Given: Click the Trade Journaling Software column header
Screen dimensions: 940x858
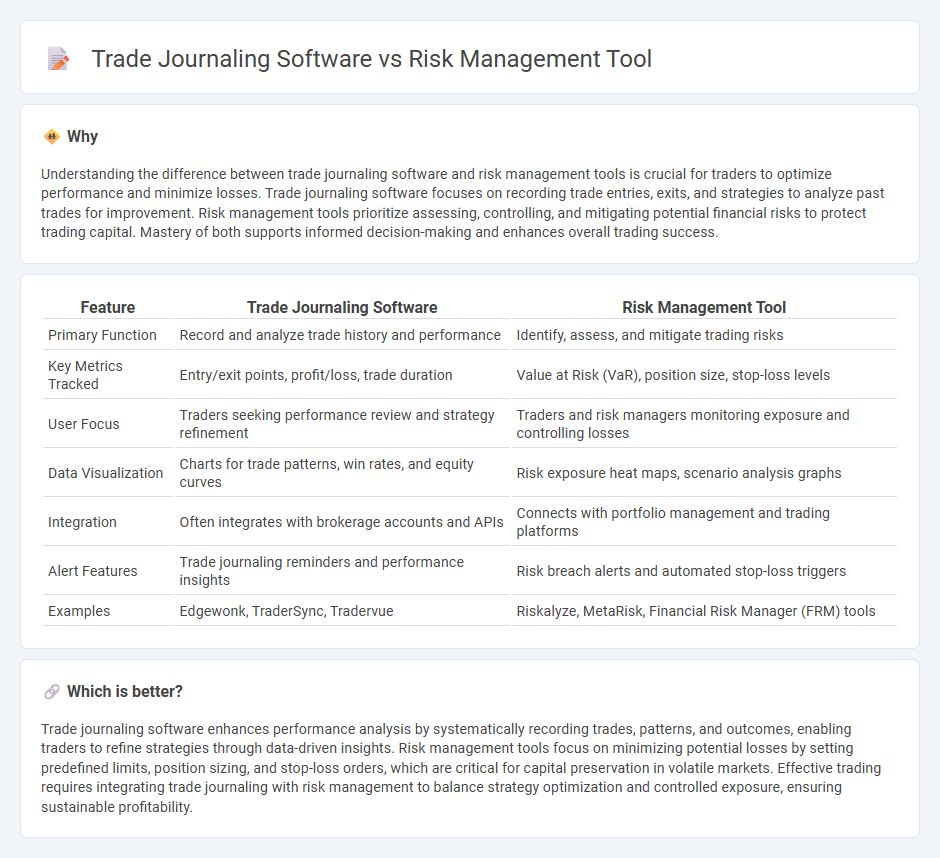Looking at the screenshot, I should 342,308.
